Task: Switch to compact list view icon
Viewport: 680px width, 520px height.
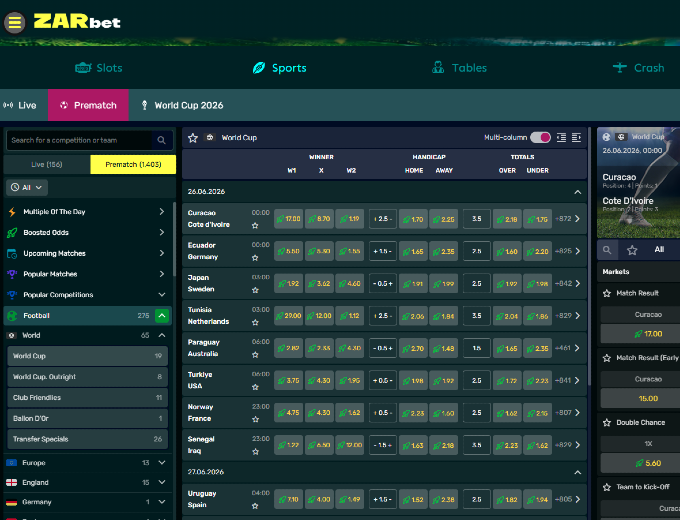Action: pos(561,137)
